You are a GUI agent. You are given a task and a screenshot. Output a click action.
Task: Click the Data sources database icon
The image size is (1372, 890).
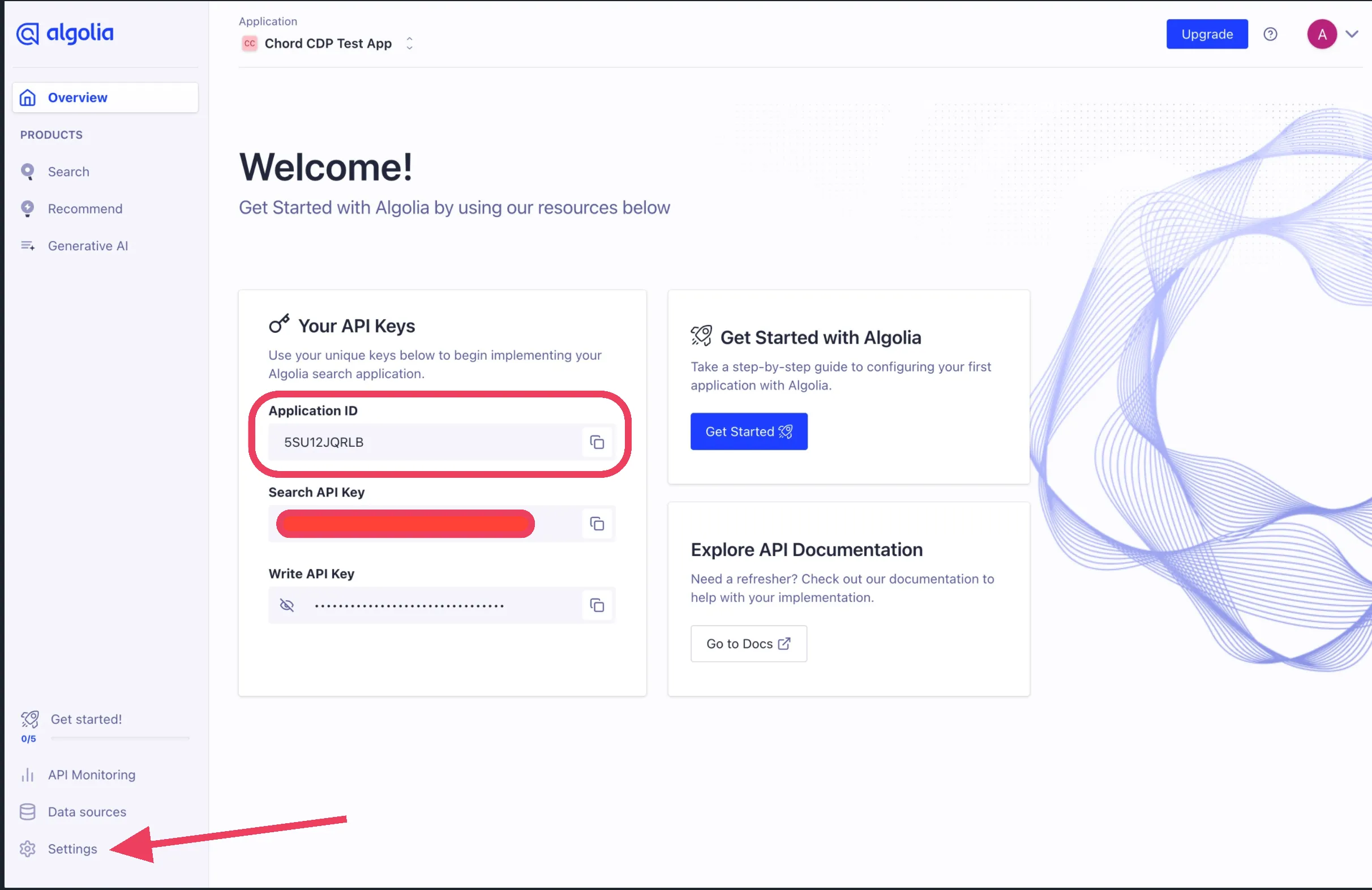point(27,812)
